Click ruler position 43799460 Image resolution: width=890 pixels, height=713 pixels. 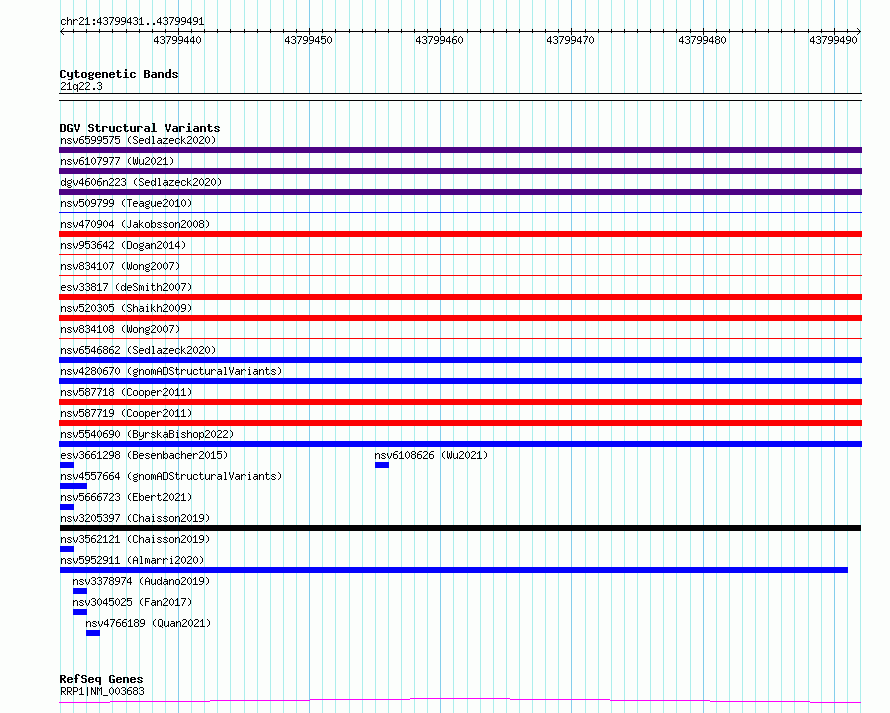(439, 40)
